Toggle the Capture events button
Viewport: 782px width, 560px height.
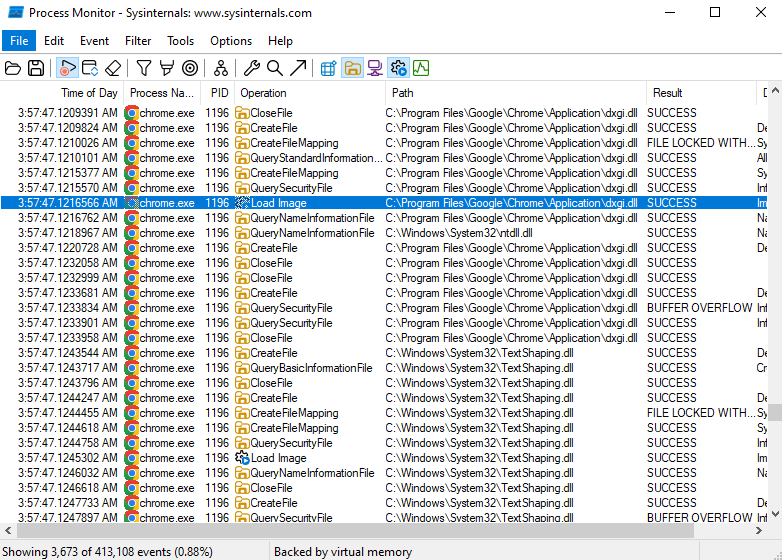click(67, 68)
